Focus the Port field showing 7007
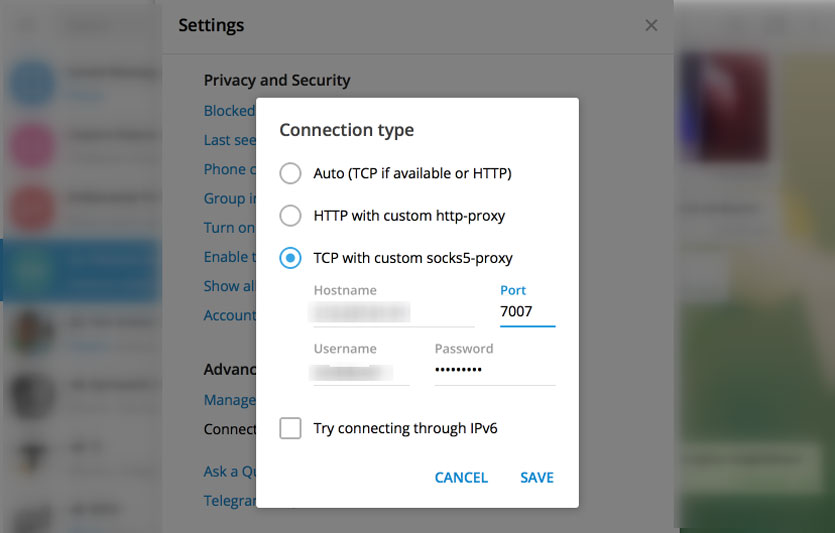 (x=527, y=312)
